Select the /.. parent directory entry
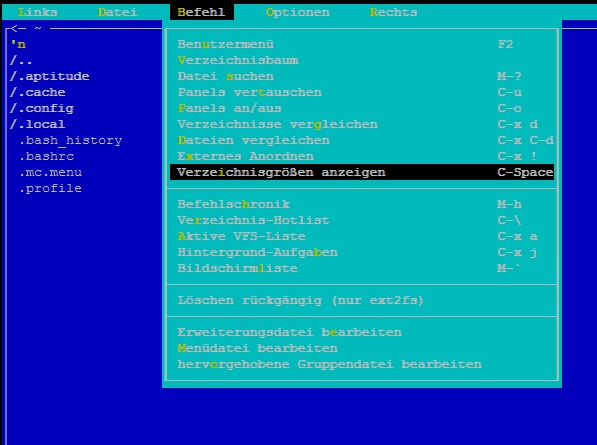597x445 pixels. click(x=21, y=60)
